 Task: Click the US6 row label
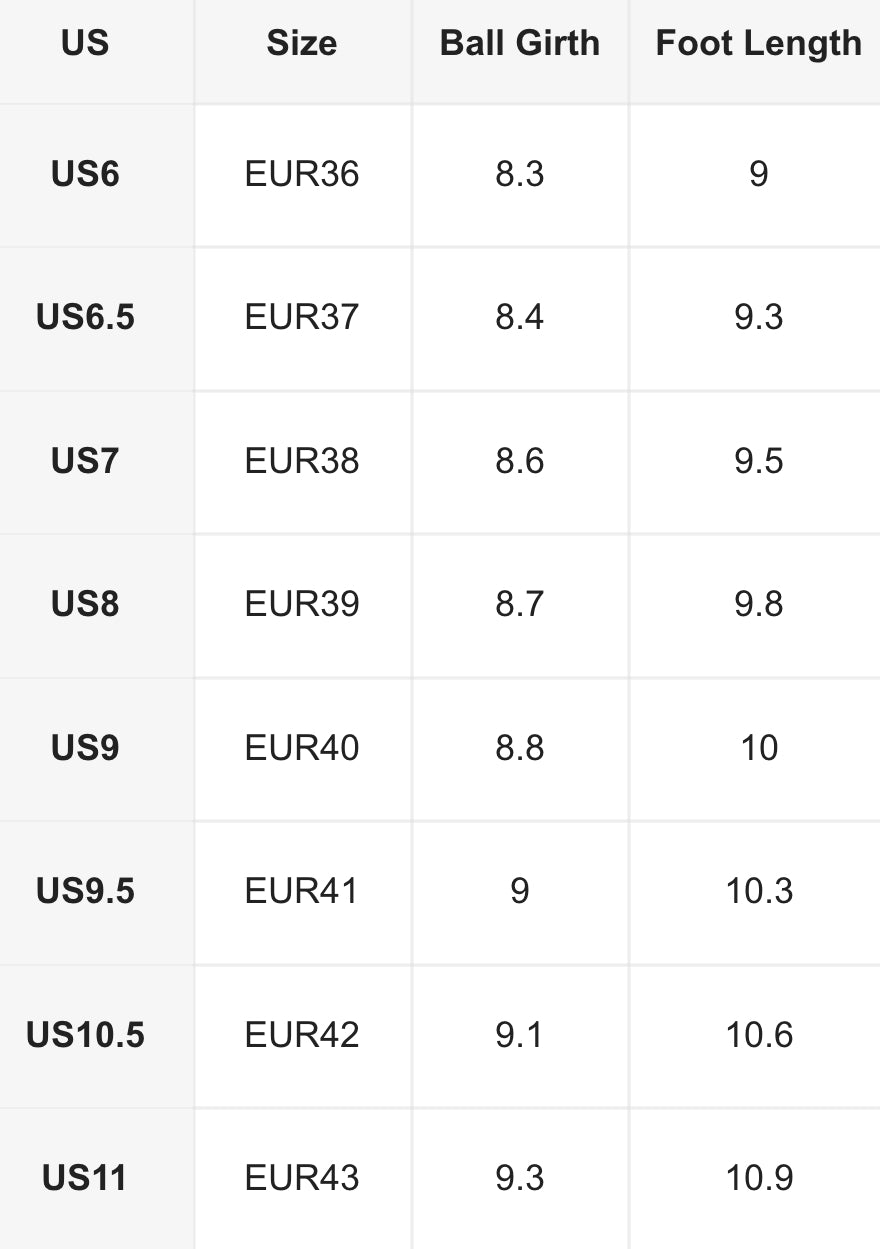click(x=85, y=174)
